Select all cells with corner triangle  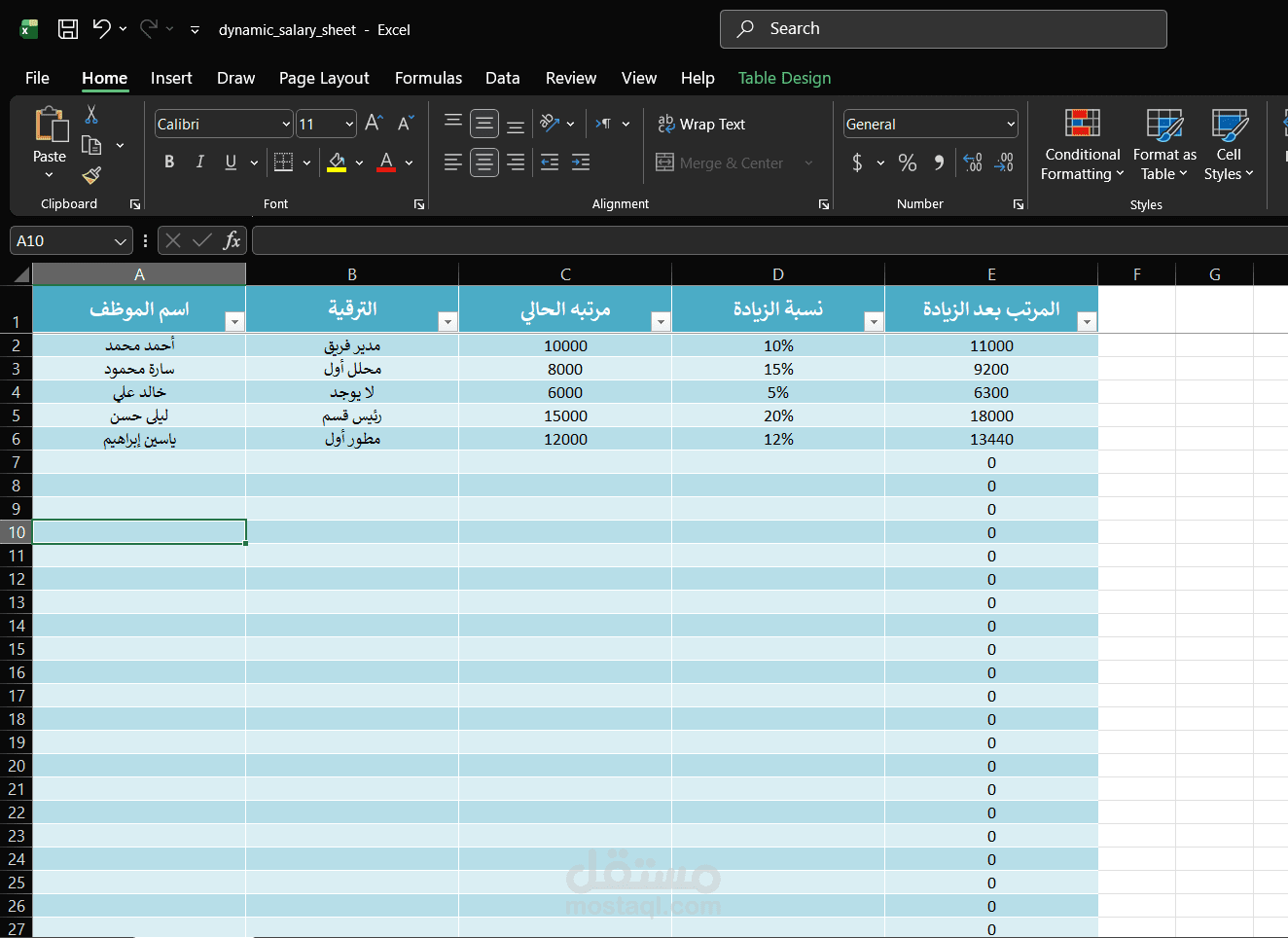click(21, 275)
